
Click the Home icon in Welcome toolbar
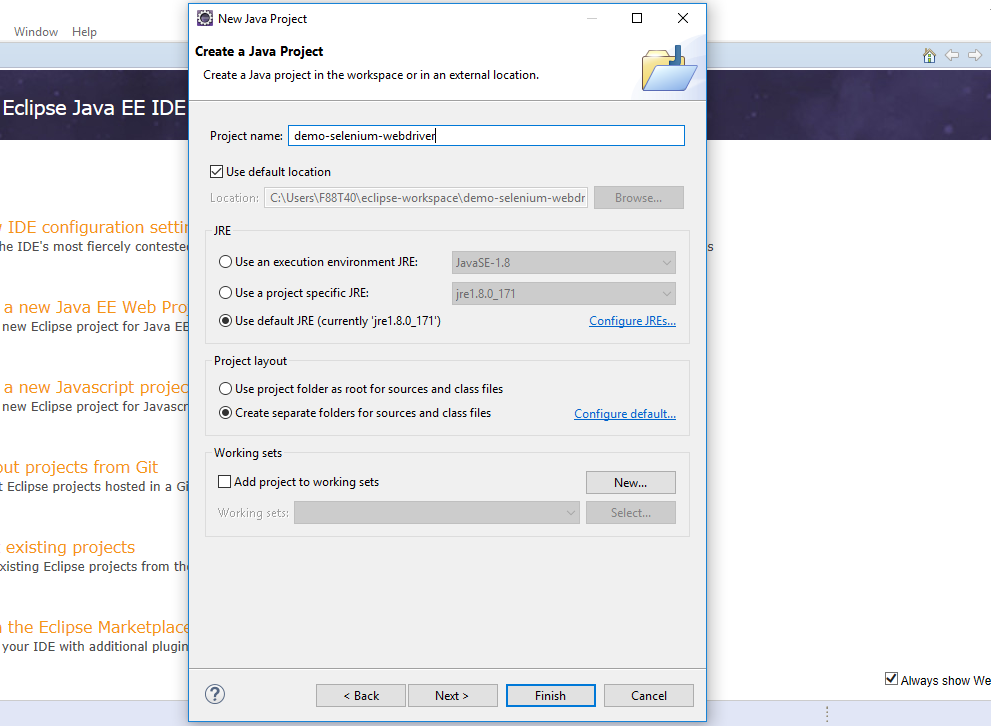pos(929,56)
